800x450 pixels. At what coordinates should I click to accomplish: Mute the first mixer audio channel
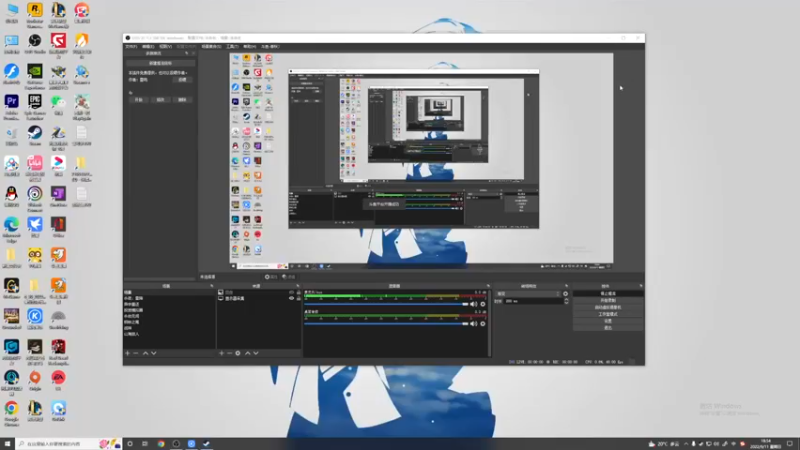(473, 304)
